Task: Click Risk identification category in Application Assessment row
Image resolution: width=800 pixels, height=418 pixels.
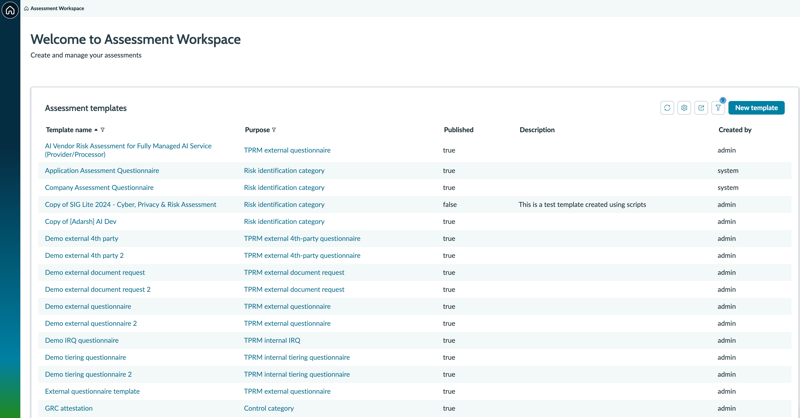Action: point(284,170)
